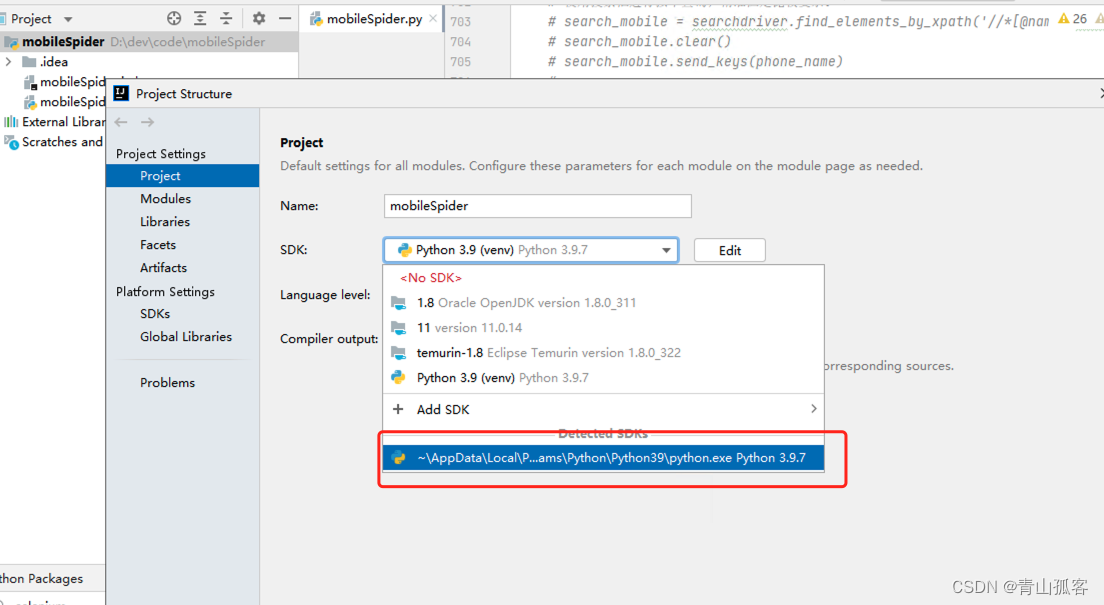Click the expand all icon in Project panel
Viewport: 1104px width, 605px height.
pyautogui.click(x=201, y=18)
